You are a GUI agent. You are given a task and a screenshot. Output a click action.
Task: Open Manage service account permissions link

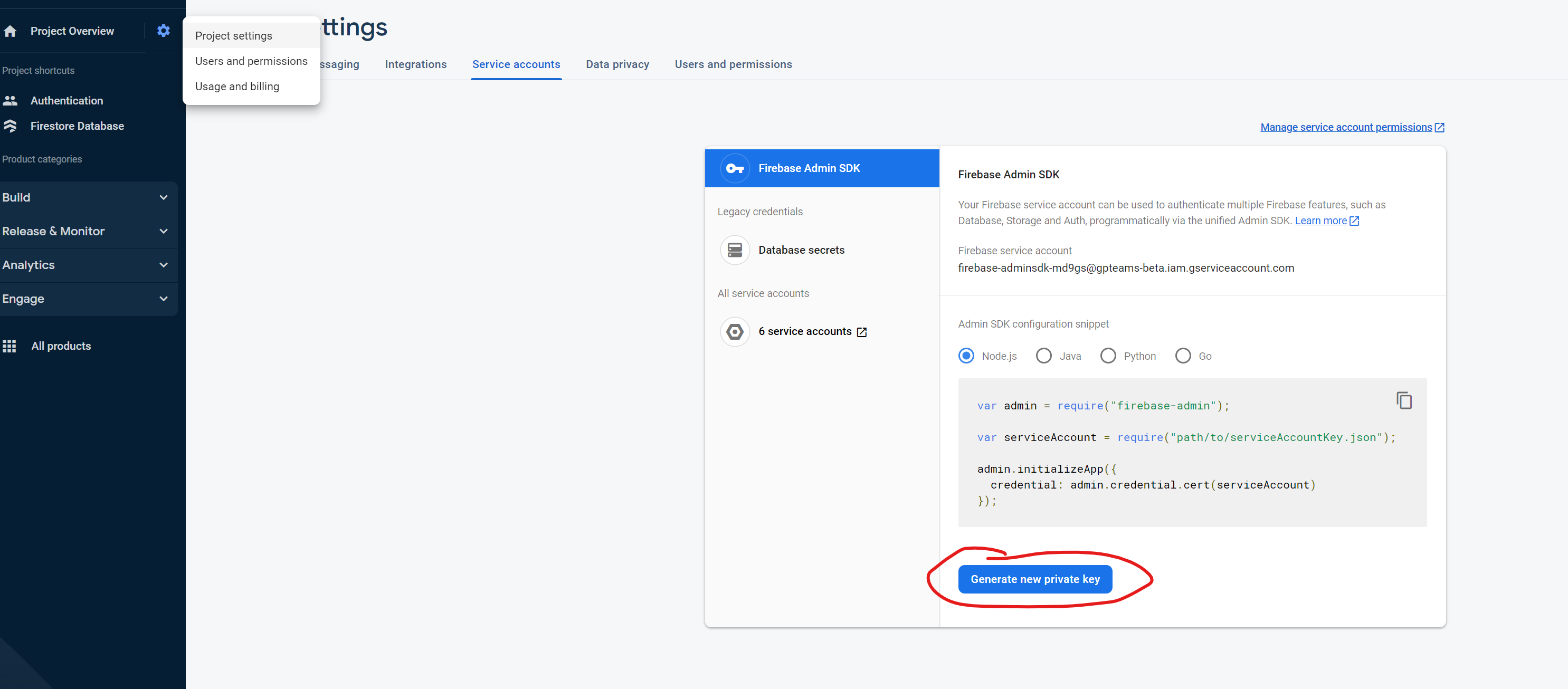pyautogui.click(x=1346, y=127)
